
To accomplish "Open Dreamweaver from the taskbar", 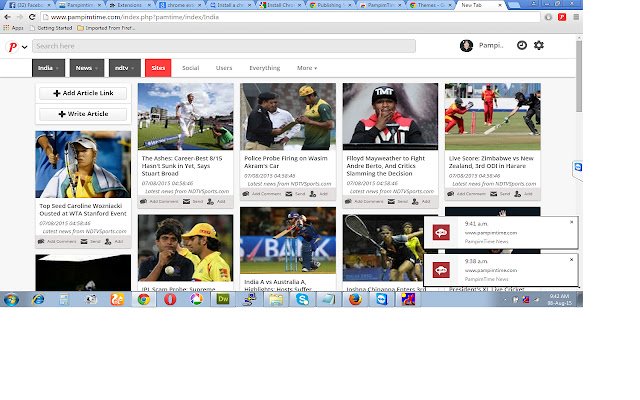I will click(223, 300).
